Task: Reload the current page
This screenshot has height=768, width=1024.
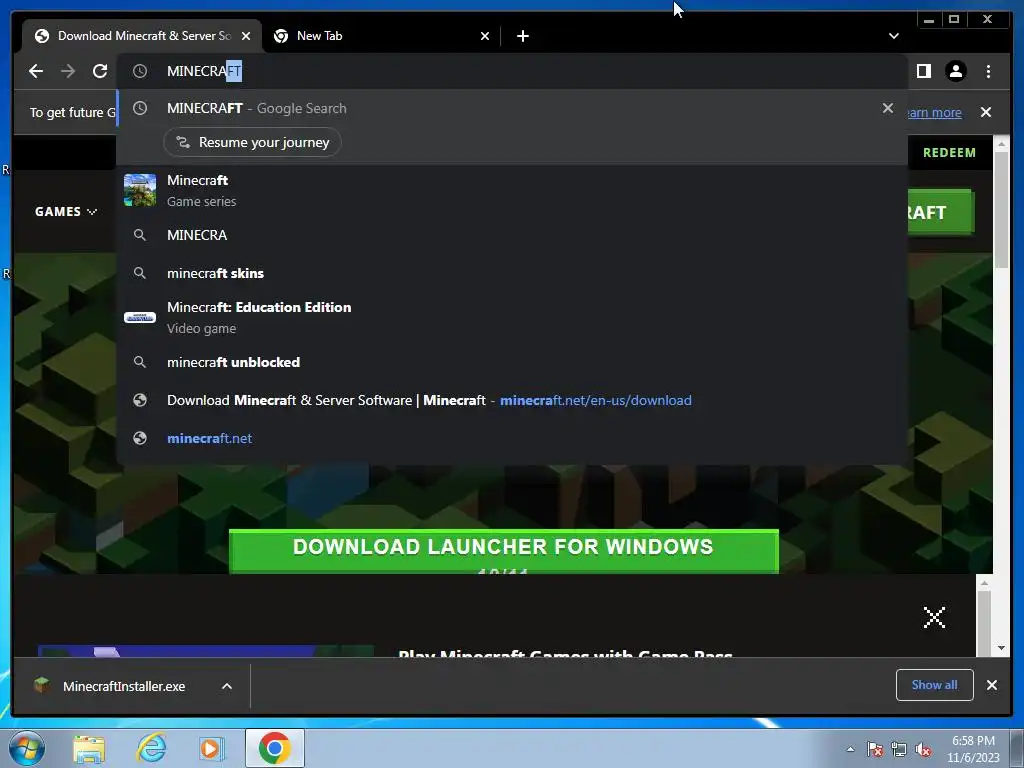Action: [100, 71]
